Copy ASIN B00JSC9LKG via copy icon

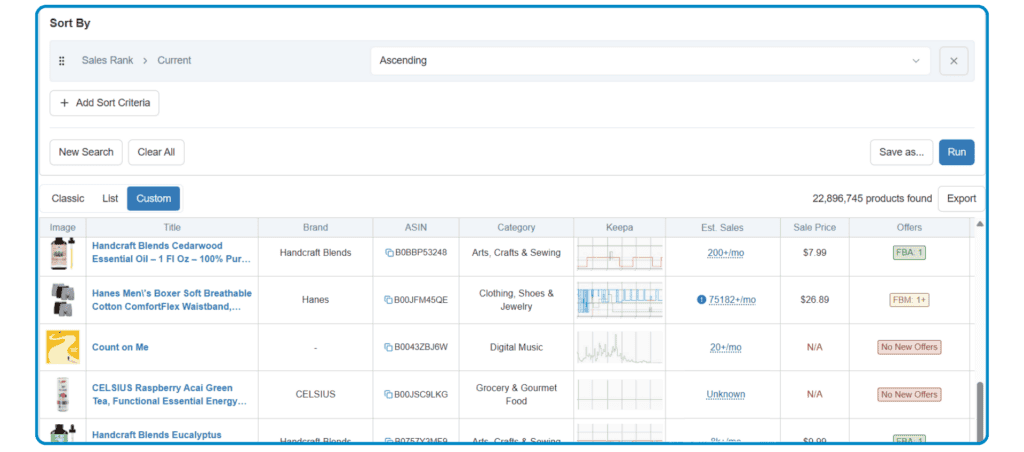coord(389,395)
